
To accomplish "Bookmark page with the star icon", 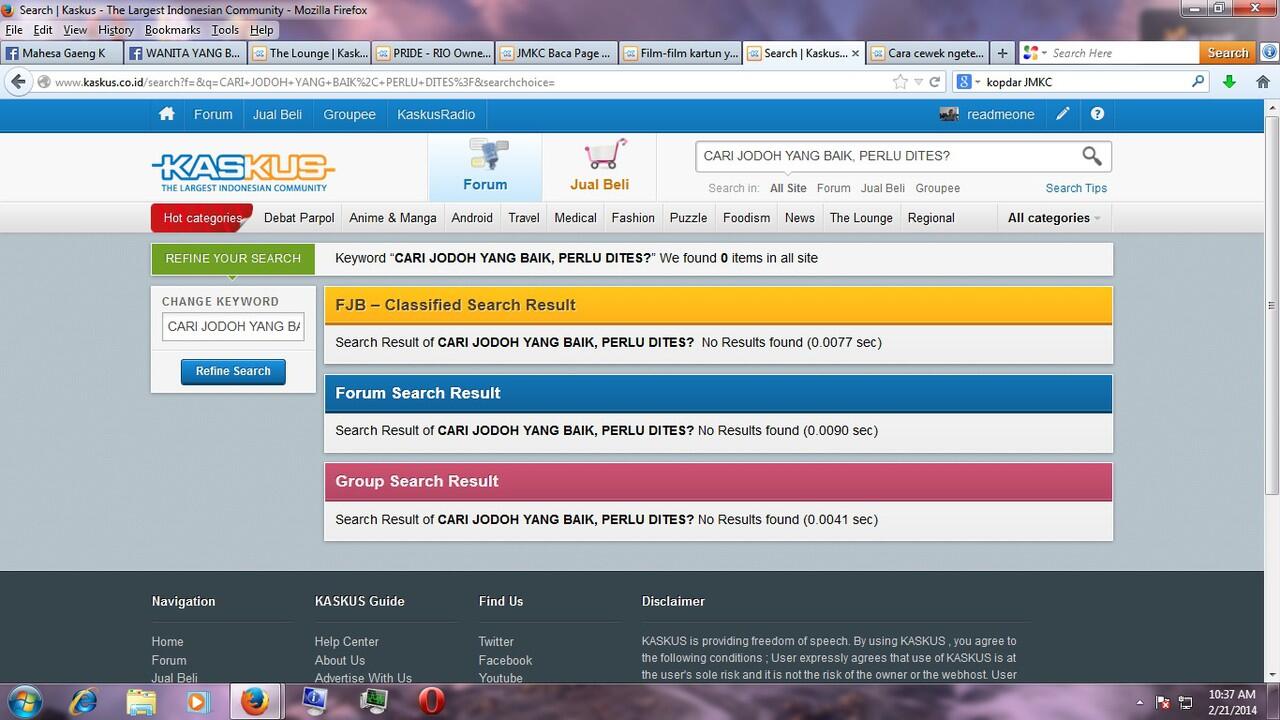I will click(901, 82).
